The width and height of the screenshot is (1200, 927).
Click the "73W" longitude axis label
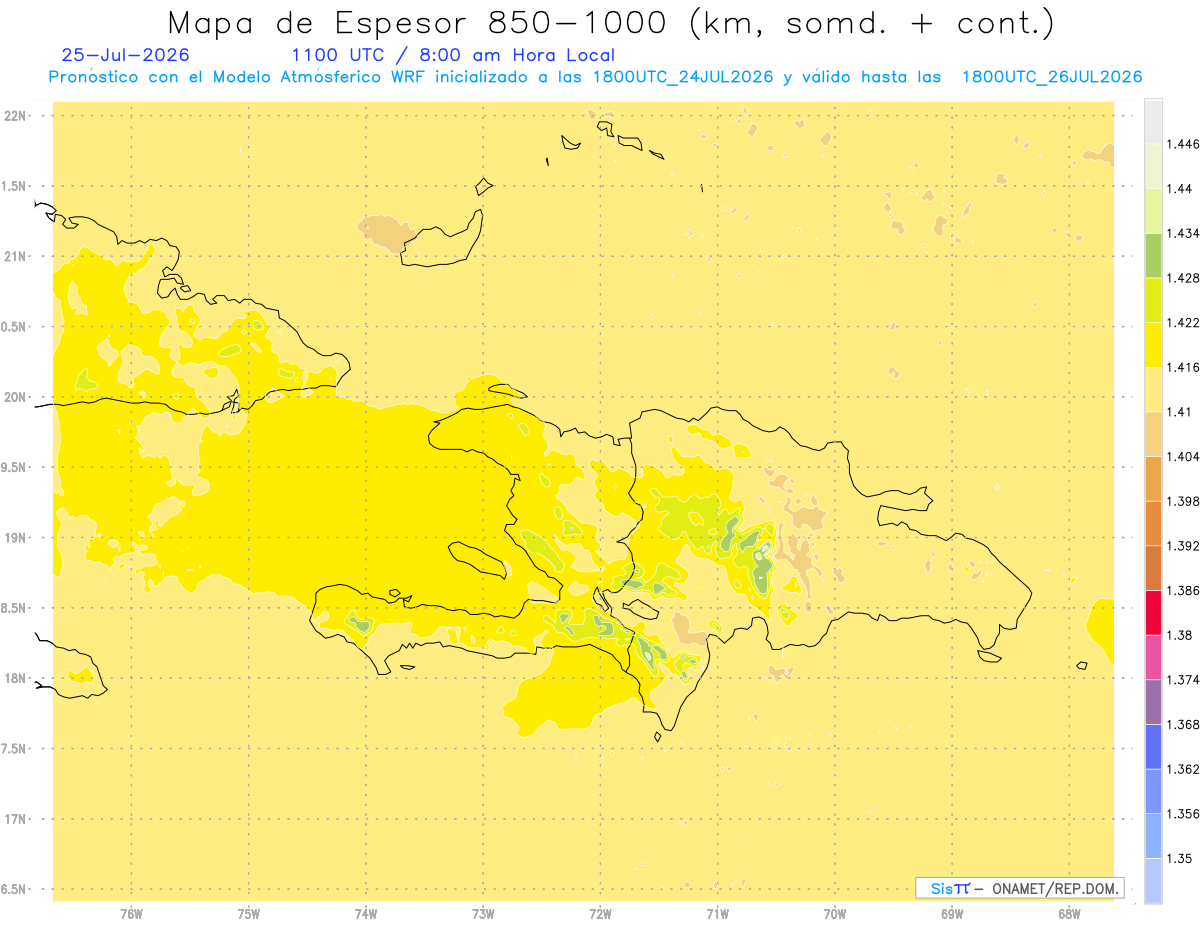tap(483, 913)
